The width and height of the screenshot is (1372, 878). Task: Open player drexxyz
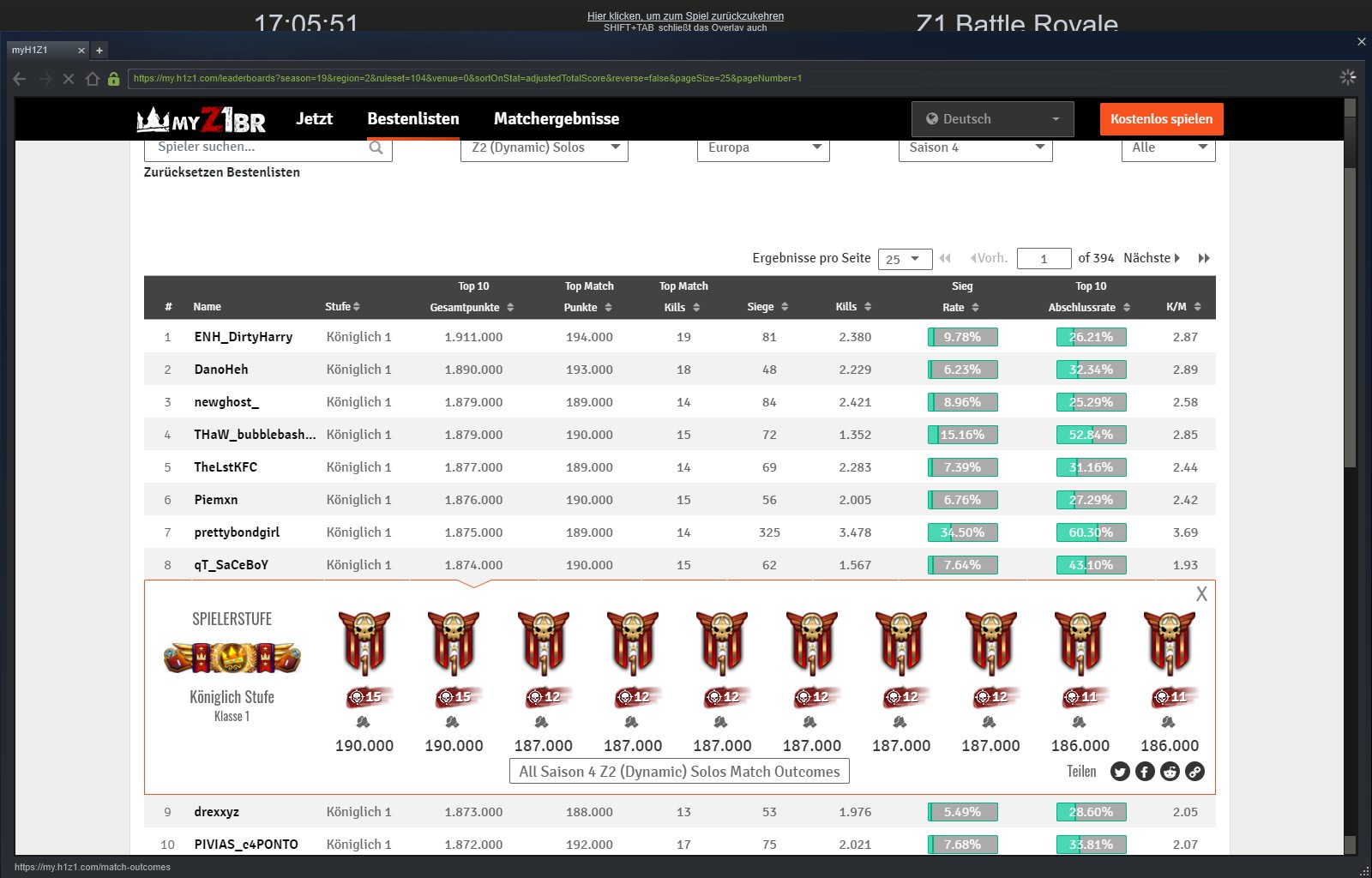[217, 812]
